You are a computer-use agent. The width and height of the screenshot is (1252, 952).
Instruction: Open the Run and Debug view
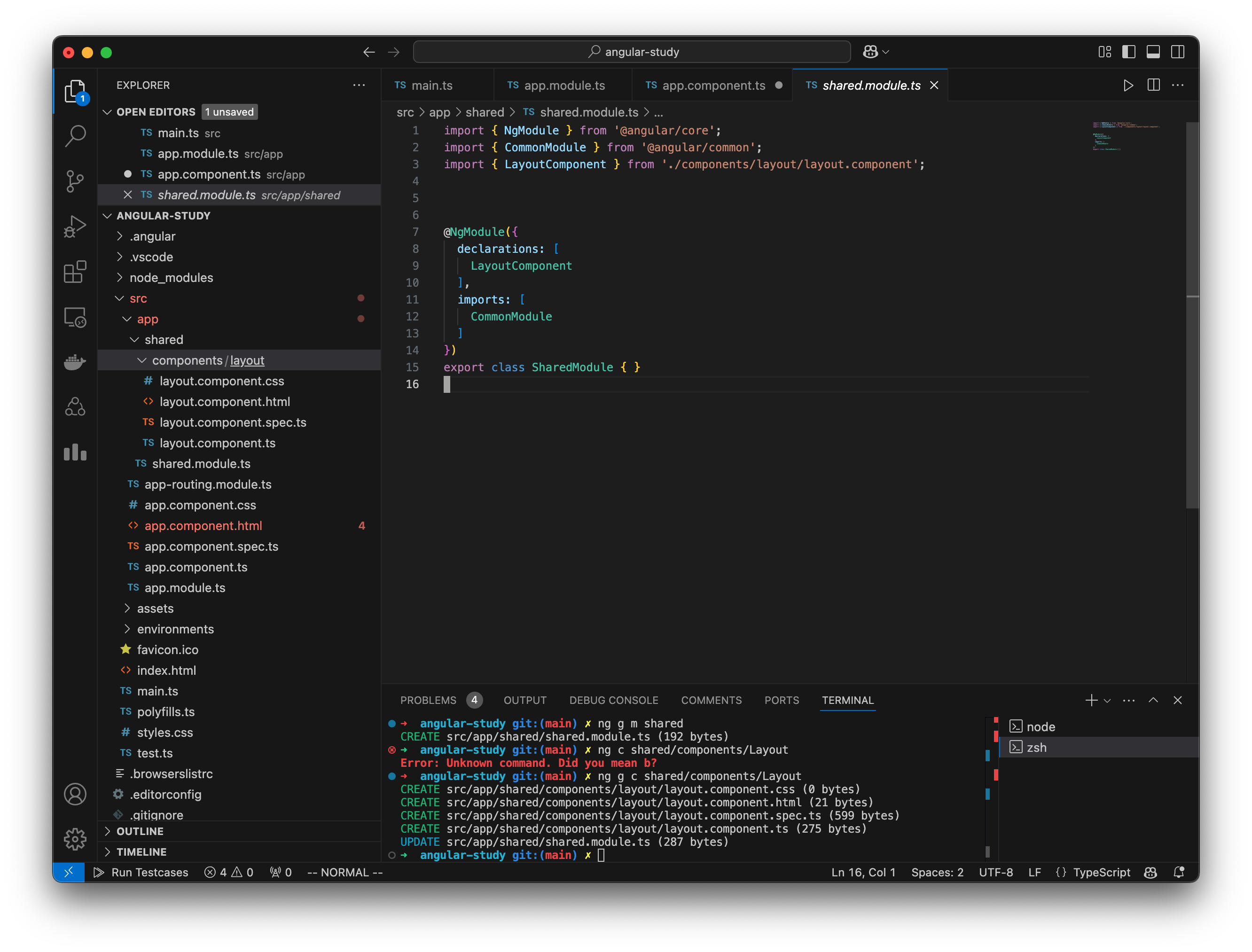tap(75, 226)
